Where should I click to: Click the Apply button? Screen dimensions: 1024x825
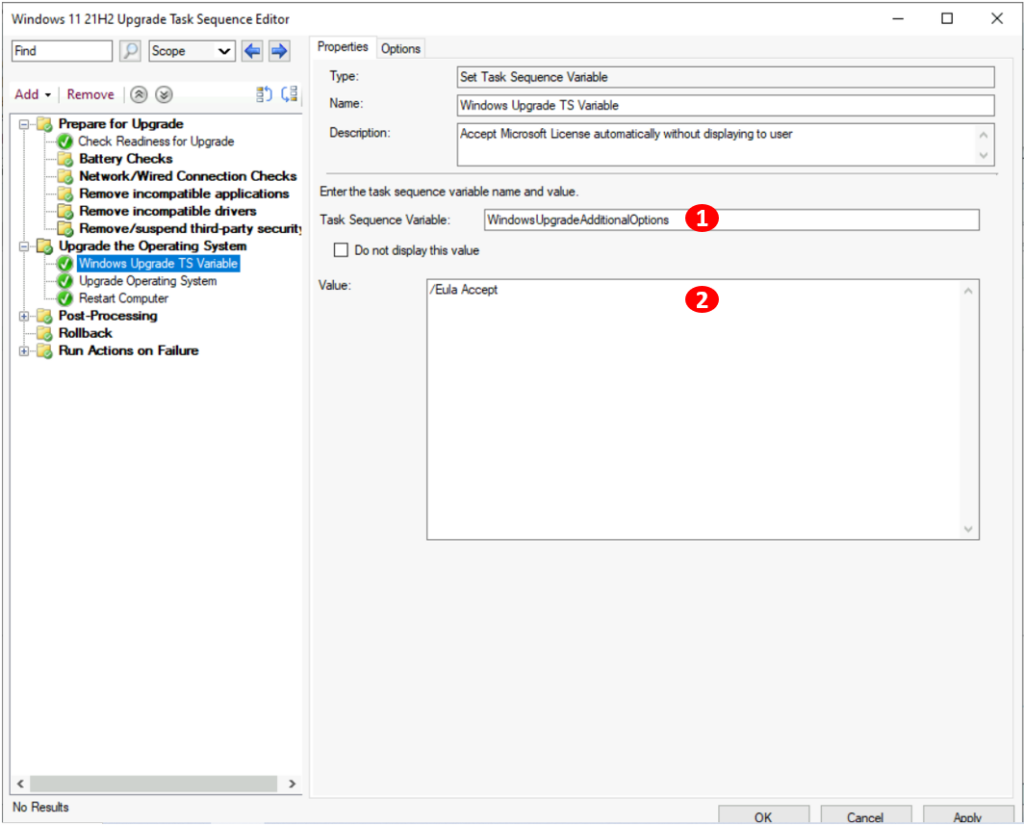point(967,817)
